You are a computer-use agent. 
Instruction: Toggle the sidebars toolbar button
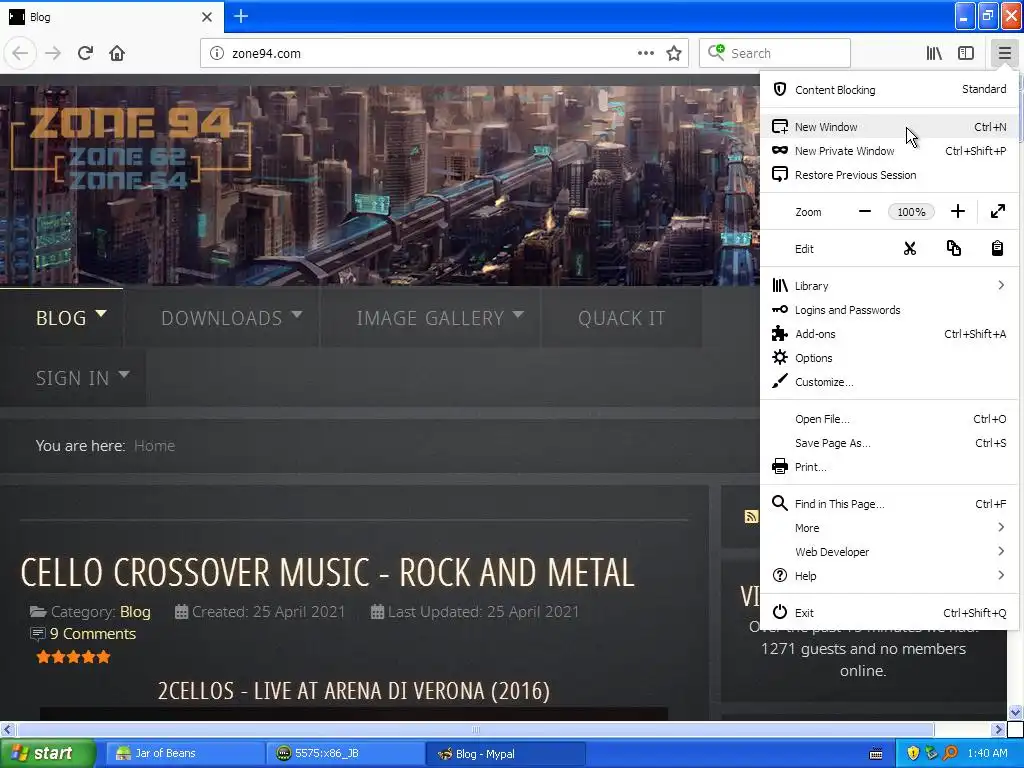966,53
